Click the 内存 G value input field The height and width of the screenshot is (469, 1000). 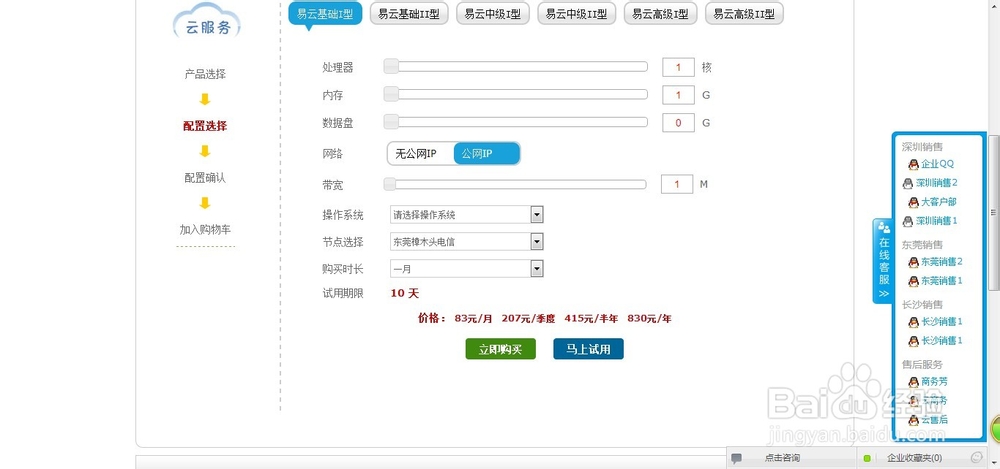coord(679,95)
